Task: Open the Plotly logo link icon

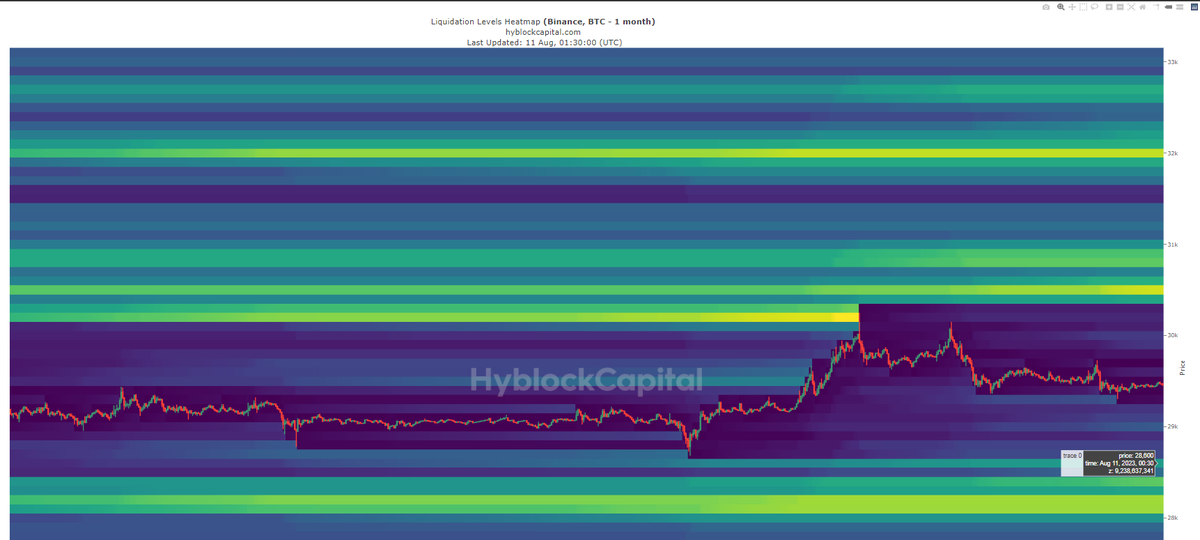Action: [1194, 7]
